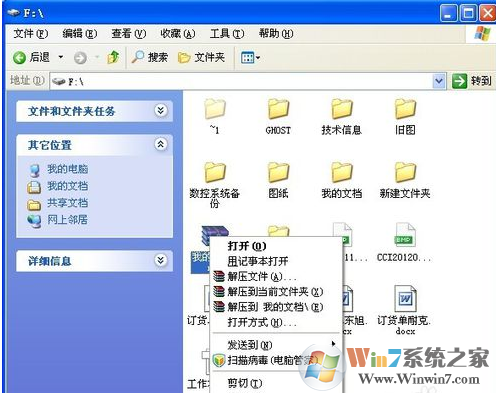This screenshot has width=496, height=393.
Task: Select the ~1 folder icon
Action: pyautogui.click(x=215, y=109)
